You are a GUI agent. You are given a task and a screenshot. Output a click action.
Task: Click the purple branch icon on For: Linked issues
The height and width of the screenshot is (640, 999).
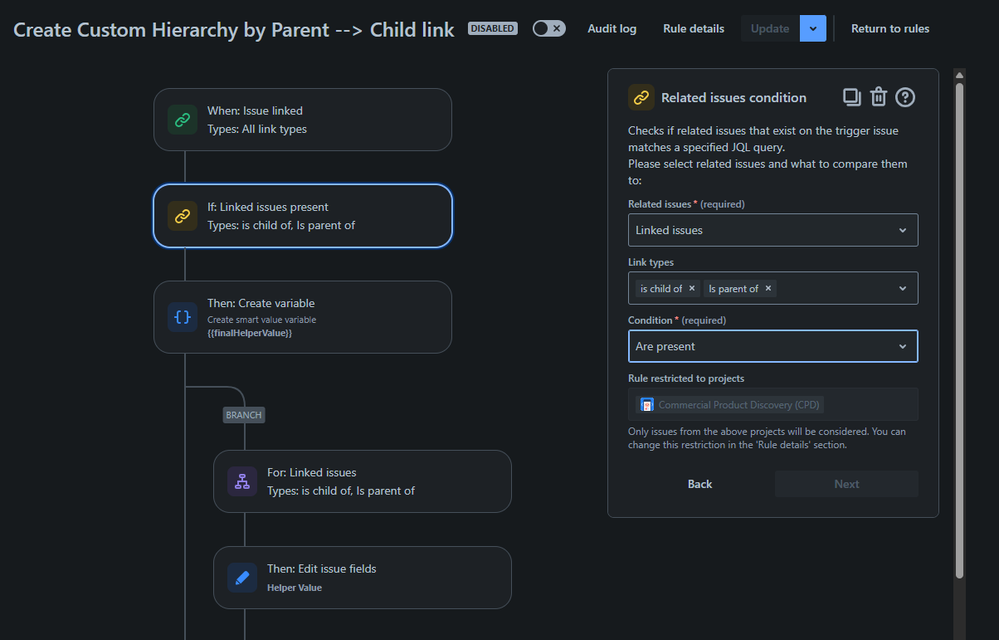point(242,482)
